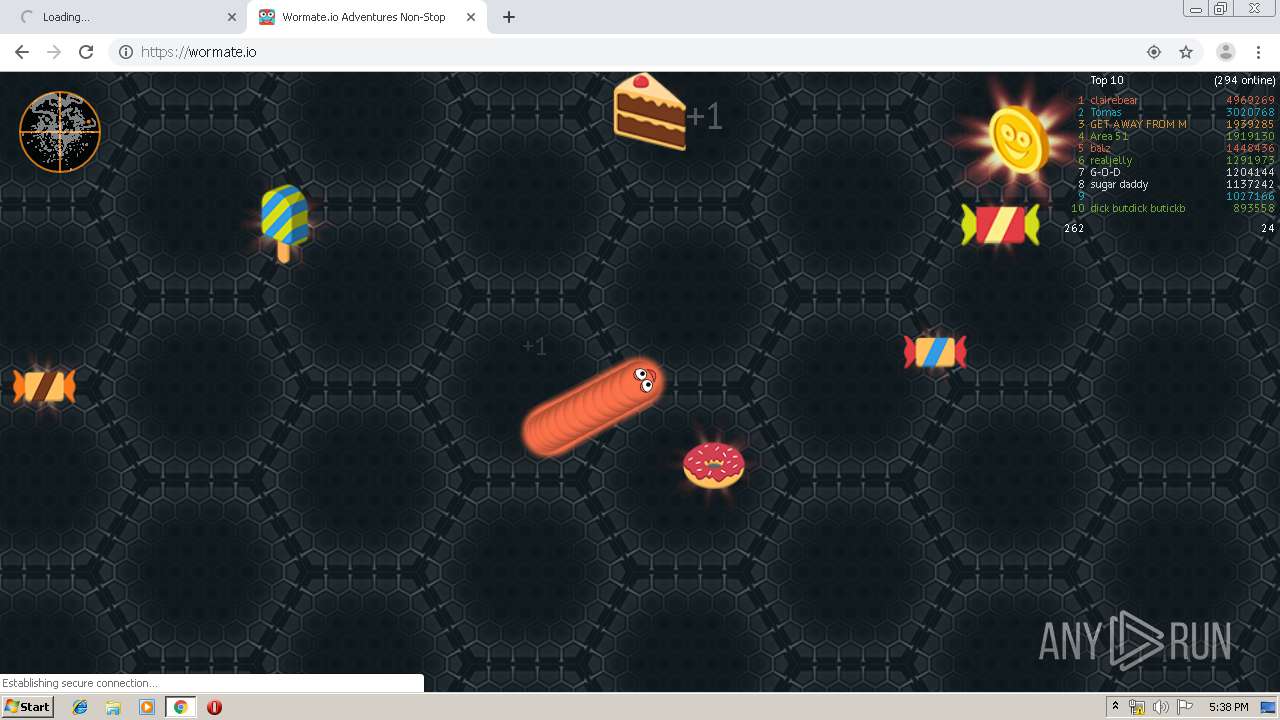Image resolution: width=1280 pixels, height=720 pixels.
Task: Open Windows Media Player from taskbar
Action: tap(147, 707)
